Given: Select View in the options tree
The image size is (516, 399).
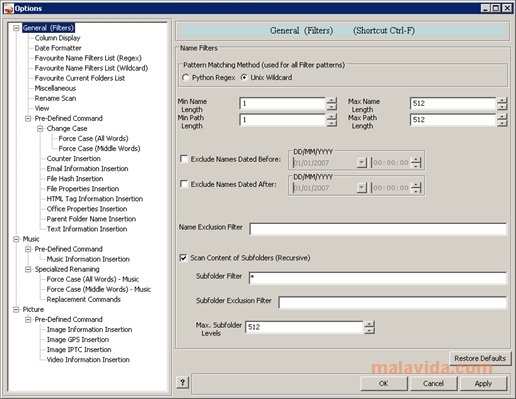Looking at the screenshot, I should (x=42, y=108).
